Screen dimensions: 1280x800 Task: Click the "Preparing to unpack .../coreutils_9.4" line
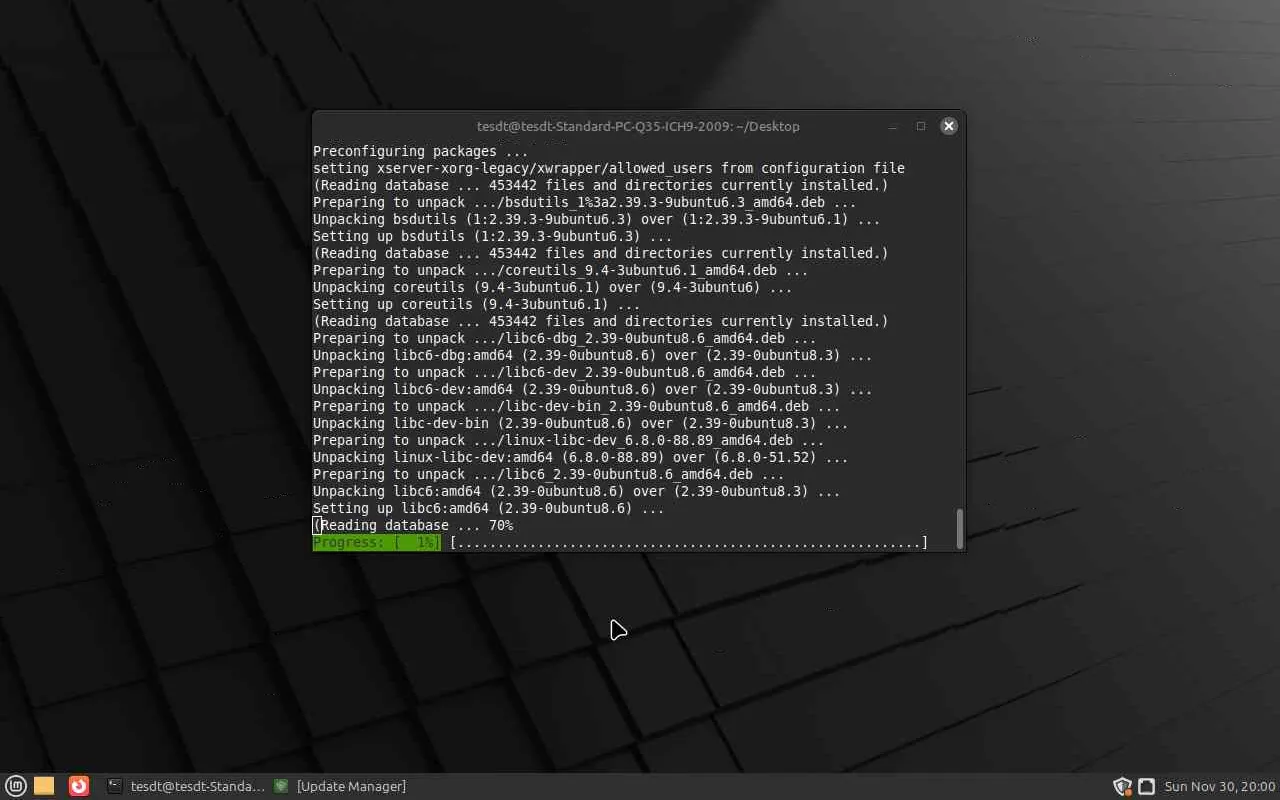[561, 270]
